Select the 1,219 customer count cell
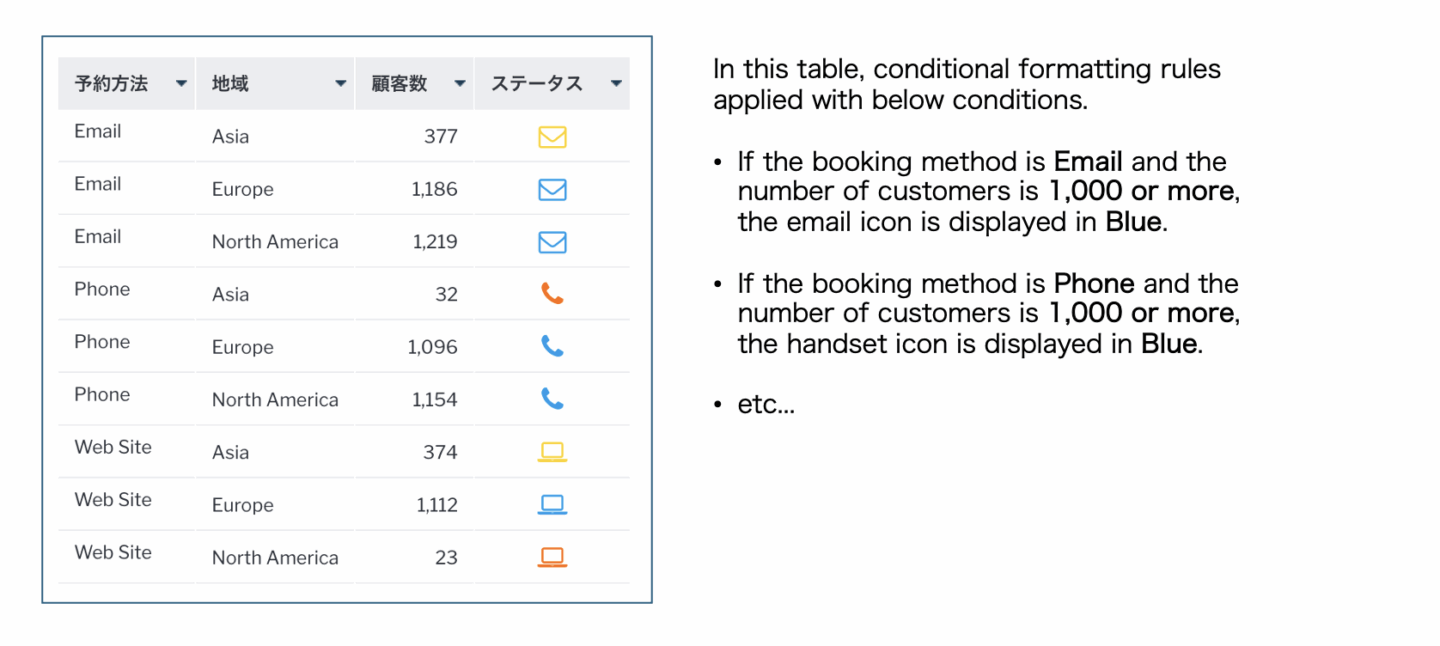1440x646 pixels. (434, 242)
